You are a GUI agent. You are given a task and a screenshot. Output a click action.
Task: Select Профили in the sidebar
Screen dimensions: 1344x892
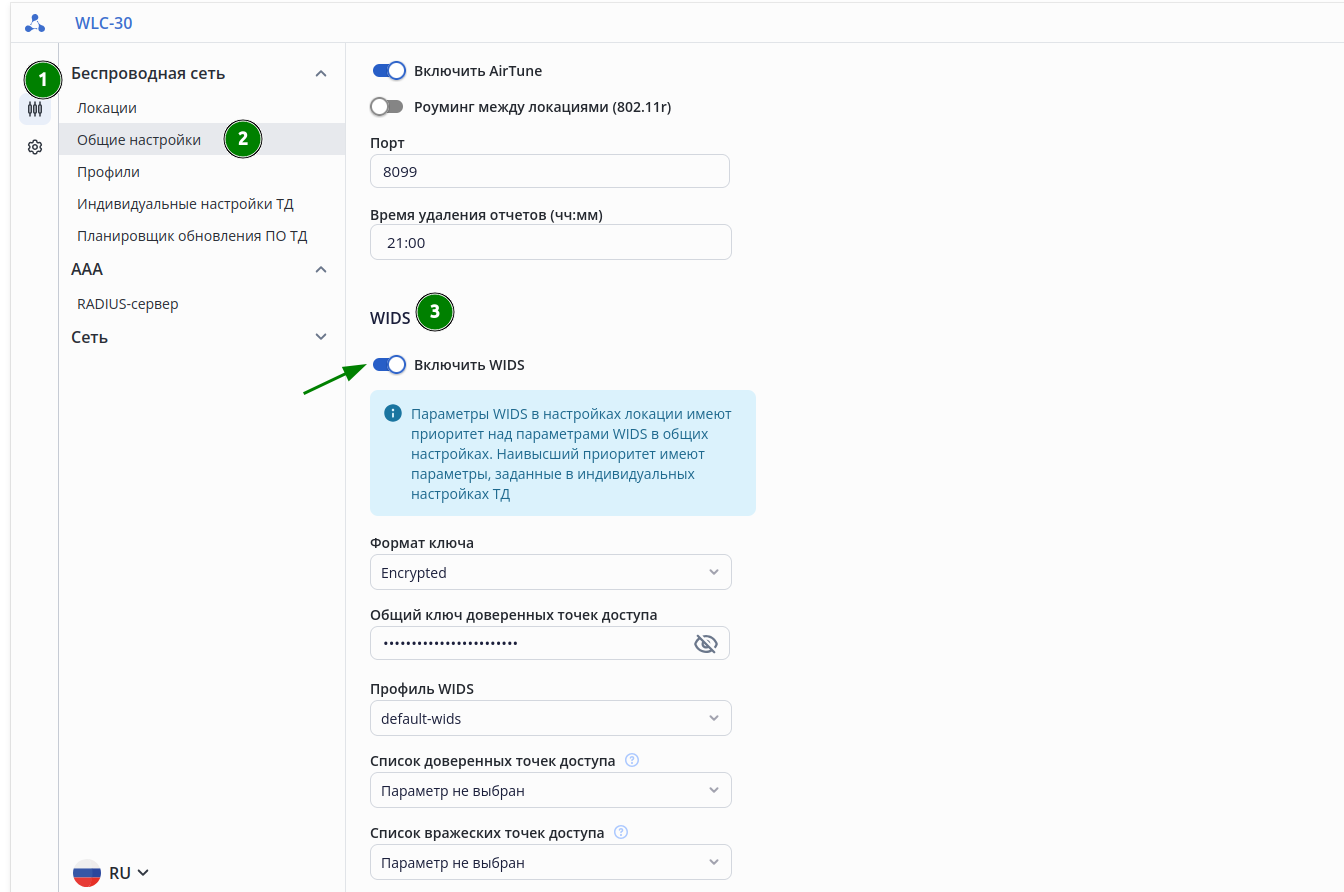[109, 172]
